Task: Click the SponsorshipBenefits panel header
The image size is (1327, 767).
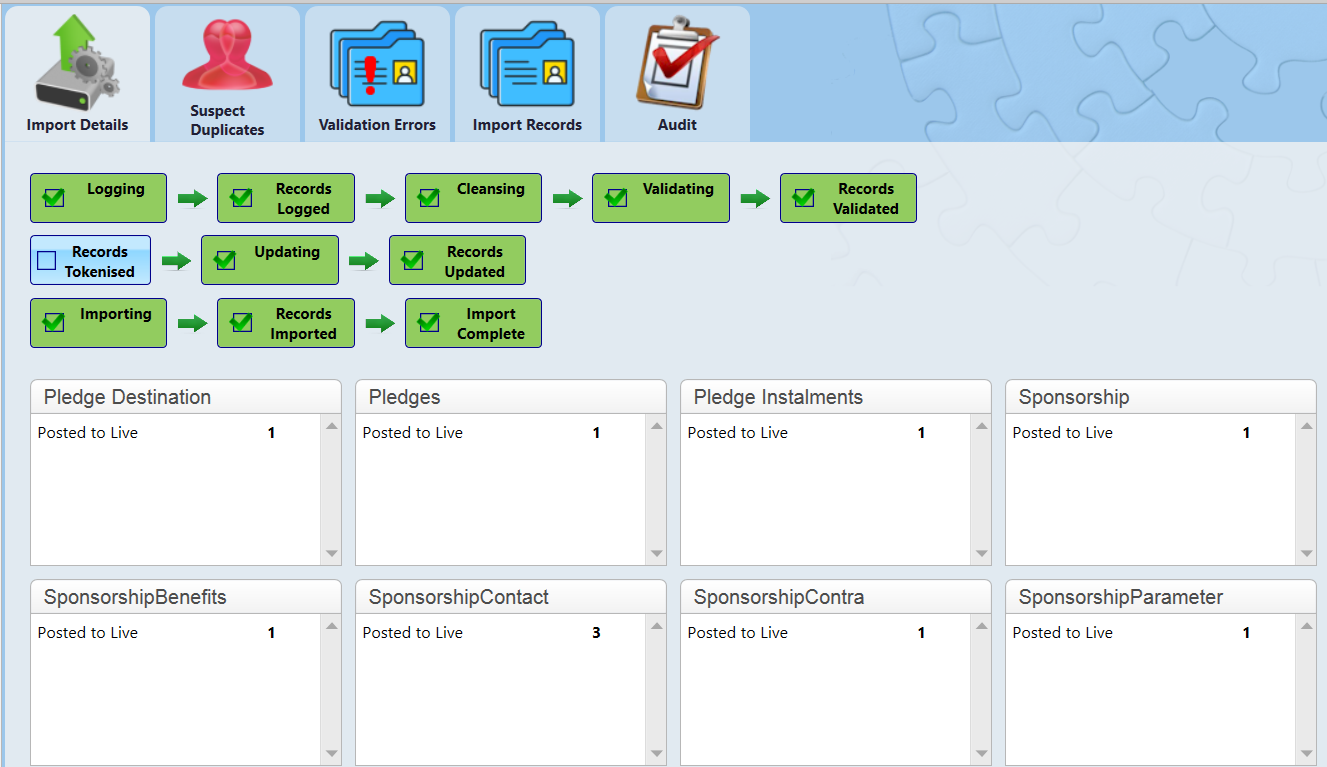Action: (x=186, y=597)
